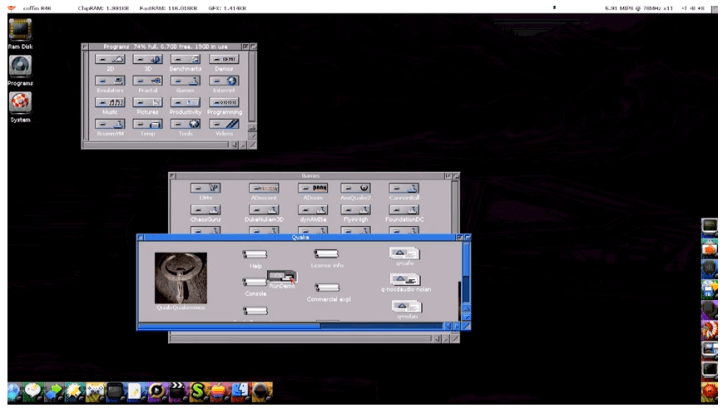Open the Emulators drawer
Screen dimensions: 723x408
pos(109,81)
